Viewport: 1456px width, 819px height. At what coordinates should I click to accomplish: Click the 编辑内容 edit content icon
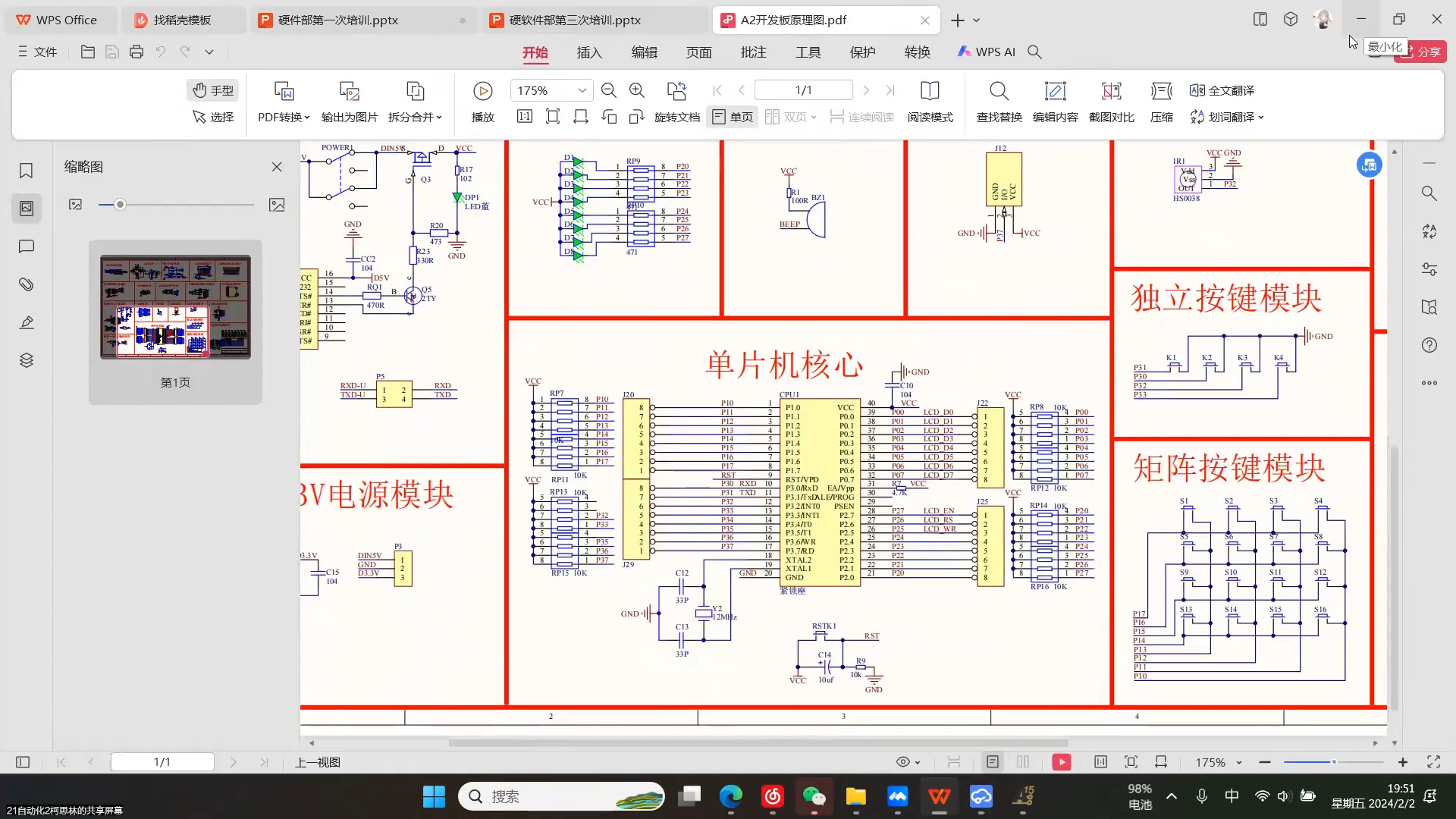click(x=1054, y=102)
